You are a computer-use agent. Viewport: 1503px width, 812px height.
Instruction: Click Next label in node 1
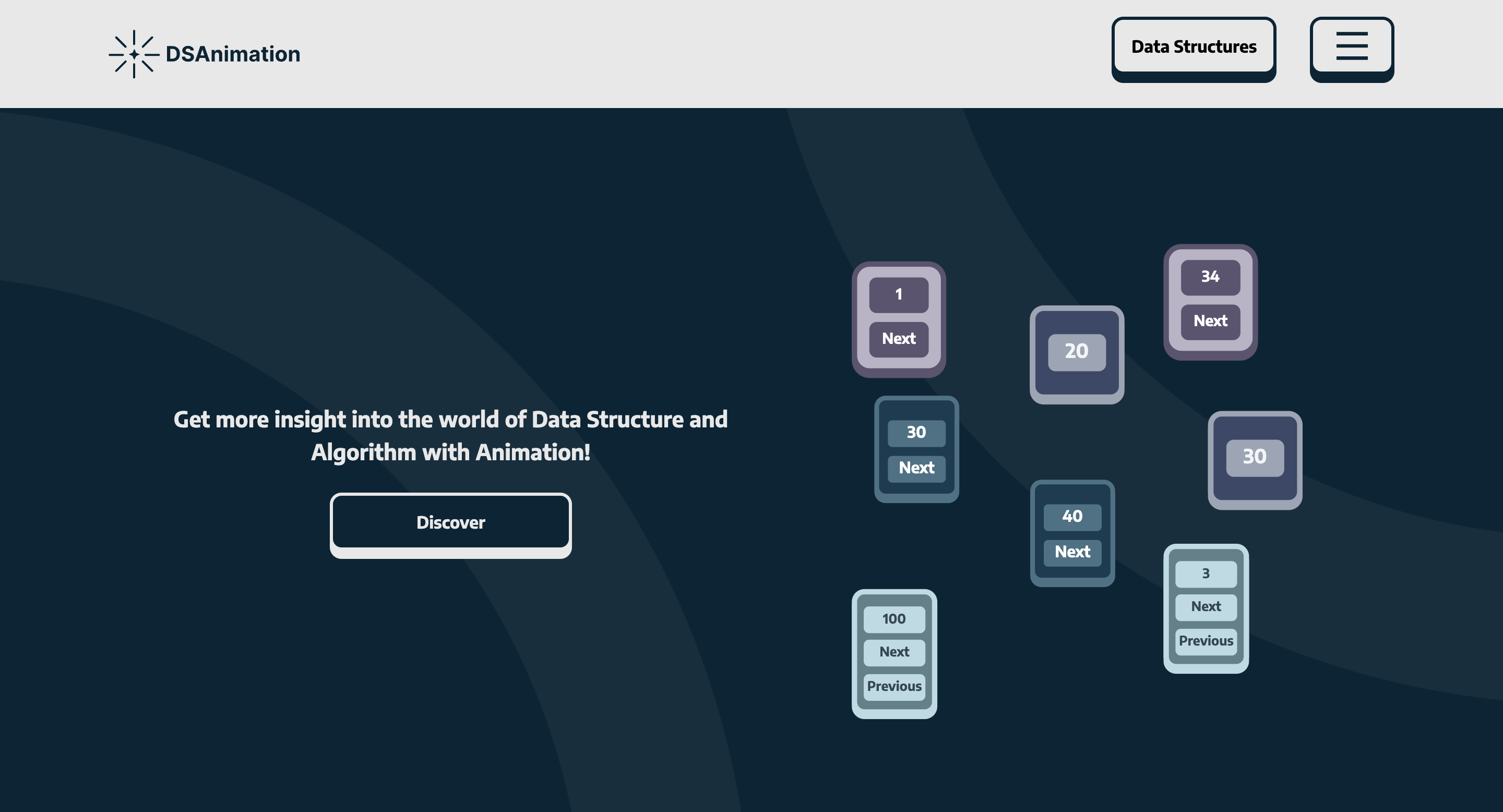(x=899, y=338)
